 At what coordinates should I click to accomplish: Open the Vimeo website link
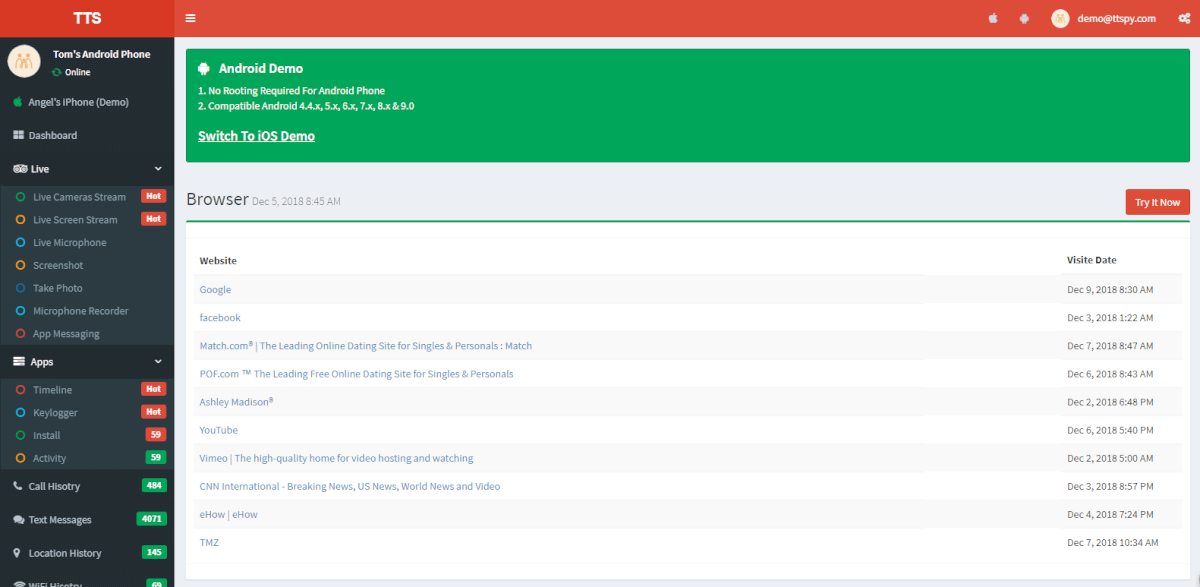pyautogui.click(x=336, y=458)
